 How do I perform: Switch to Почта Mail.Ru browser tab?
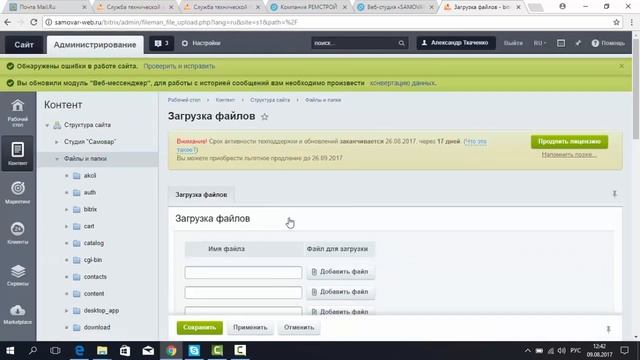48,7
